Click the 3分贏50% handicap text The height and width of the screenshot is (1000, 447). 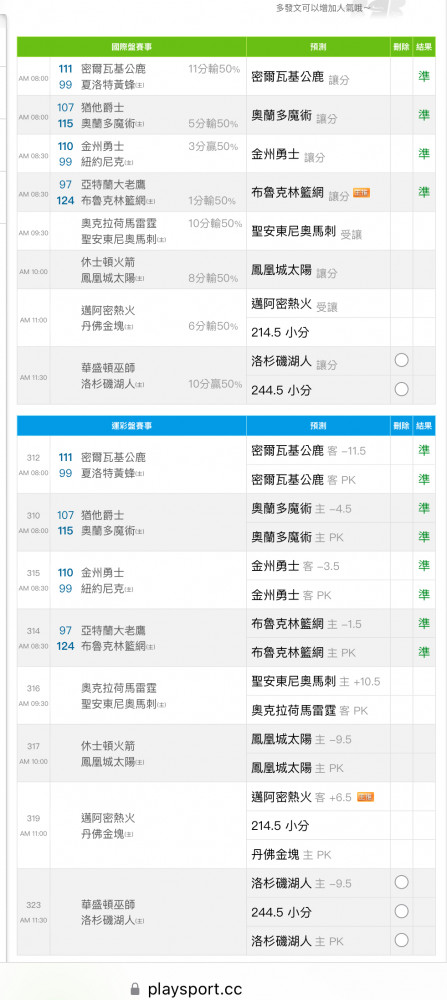click(214, 146)
